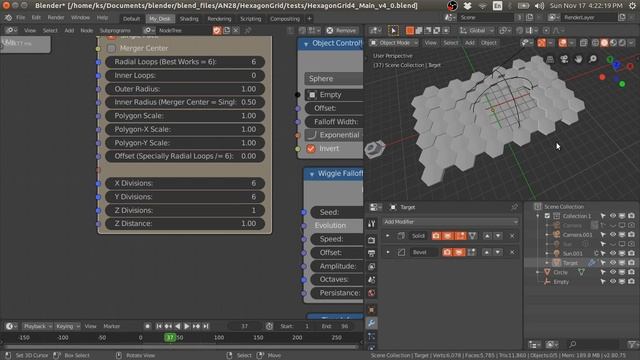The image size is (640, 360).
Task: Remove the Bevel modifier
Action: [x=512, y=252]
